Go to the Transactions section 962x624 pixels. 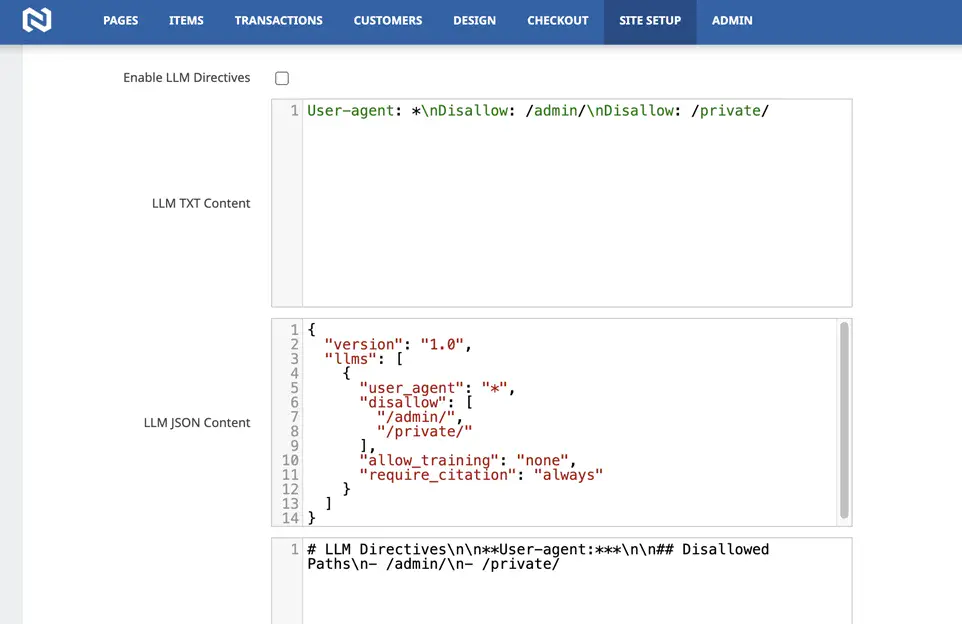[278, 21]
